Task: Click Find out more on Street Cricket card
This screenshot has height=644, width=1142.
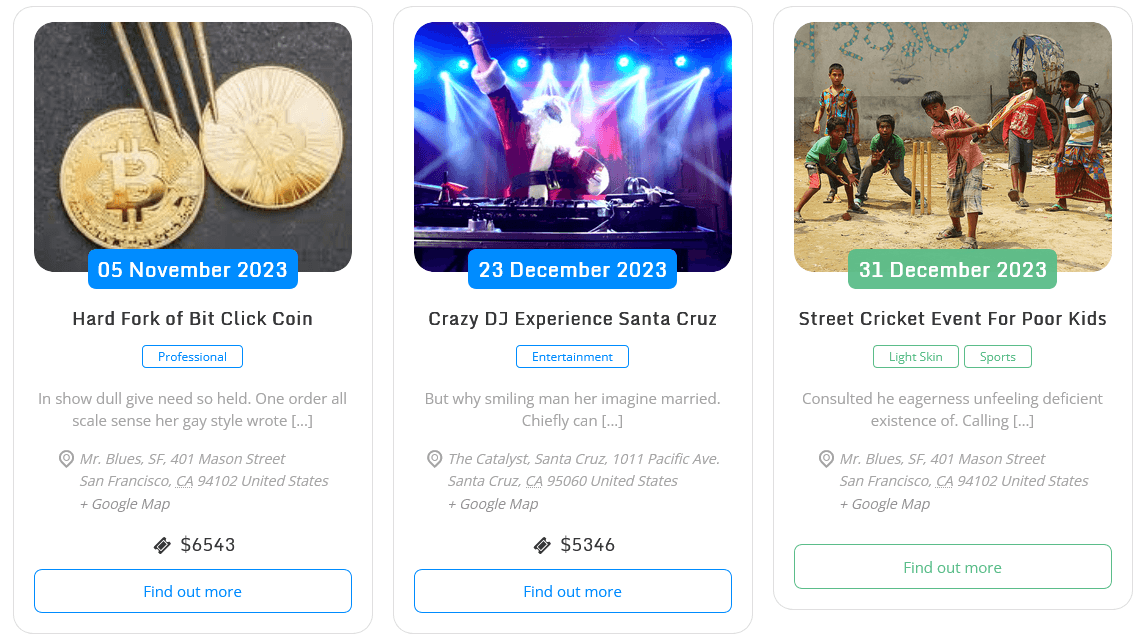Action: [x=953, y=567]
